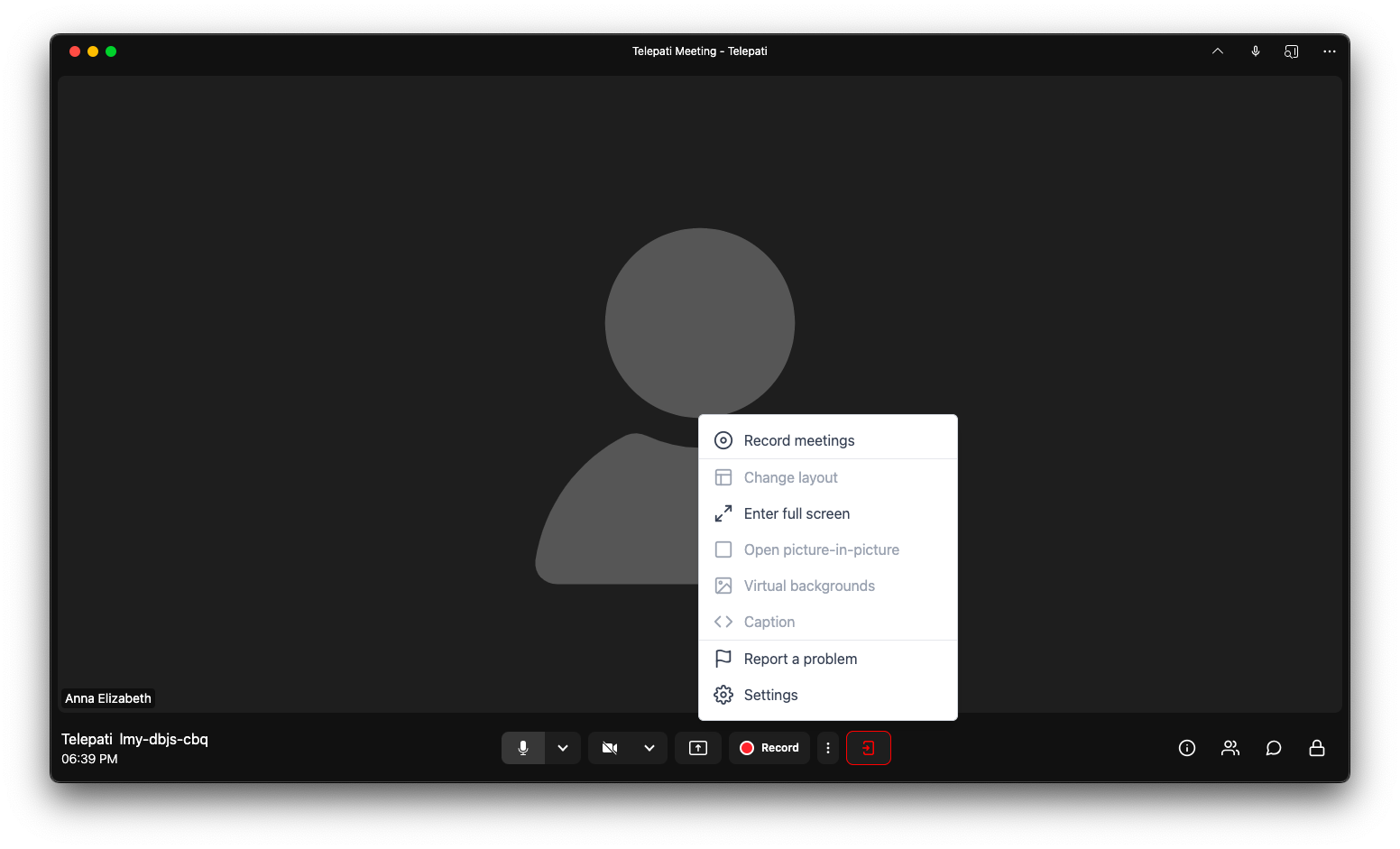Screen dimensions: 1400x849
Task: Expand camera options chevron
Action: pos(649,748)
